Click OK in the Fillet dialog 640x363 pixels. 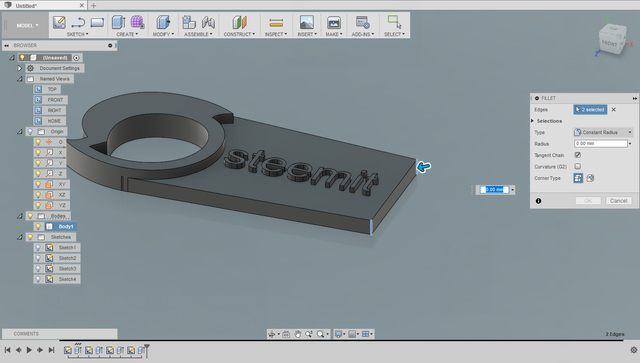588,201
